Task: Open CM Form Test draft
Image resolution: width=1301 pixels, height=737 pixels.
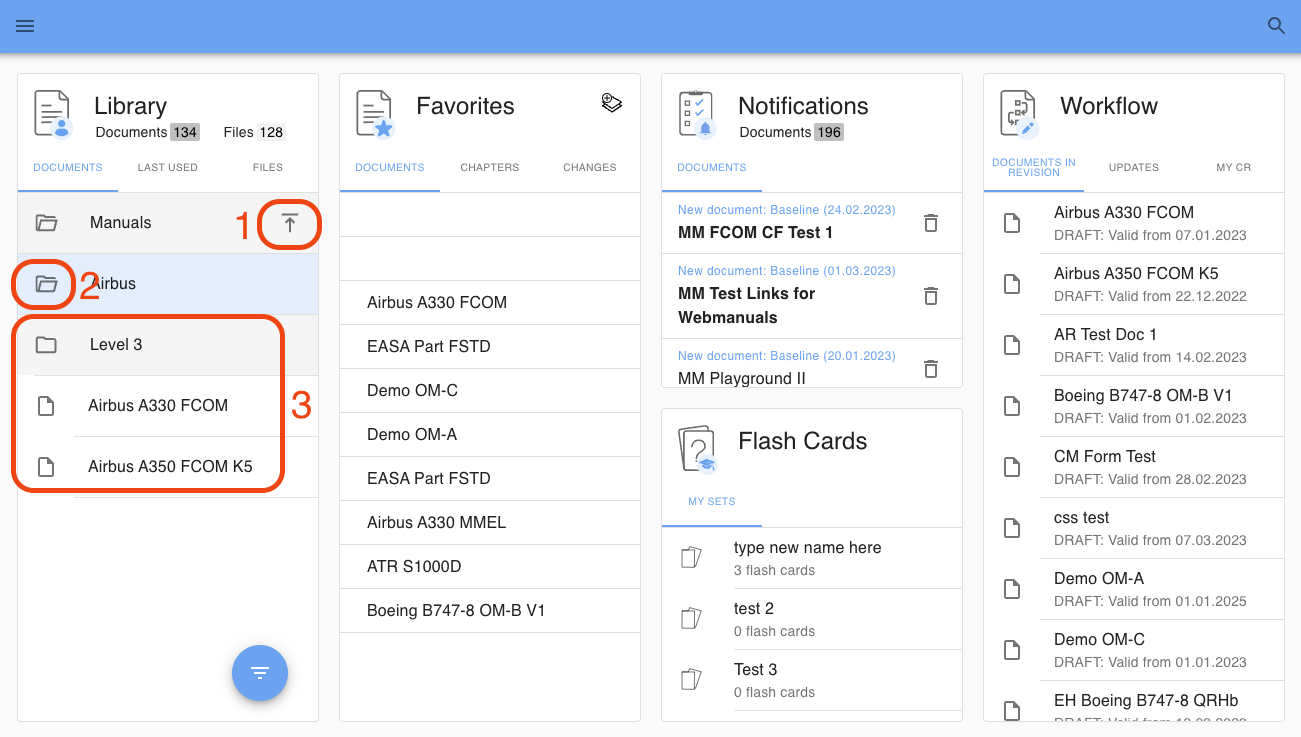Action: (1134, 467)
